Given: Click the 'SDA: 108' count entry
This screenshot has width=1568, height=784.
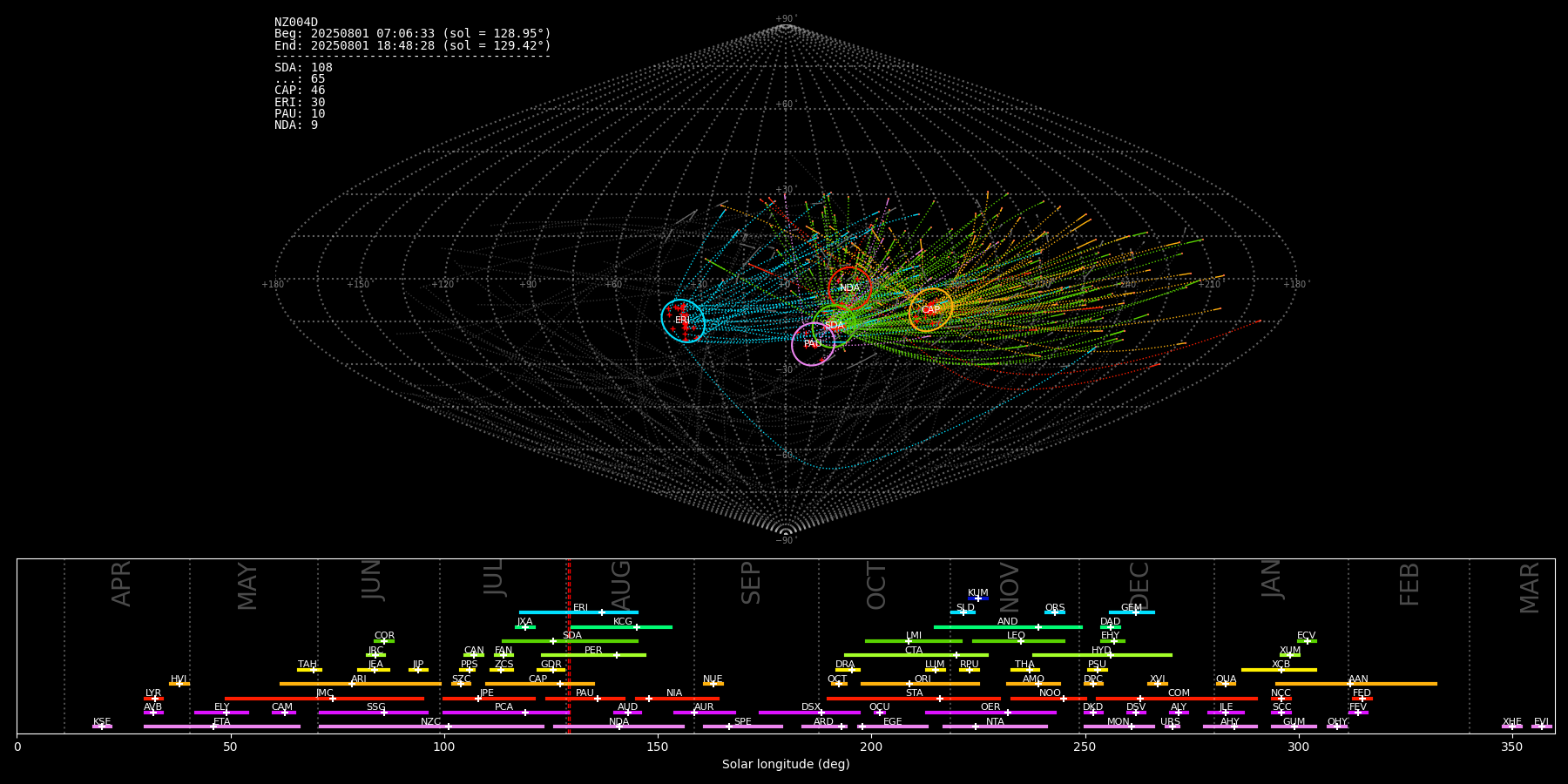Looking at the screenshot, I should (x=303, y=68).
